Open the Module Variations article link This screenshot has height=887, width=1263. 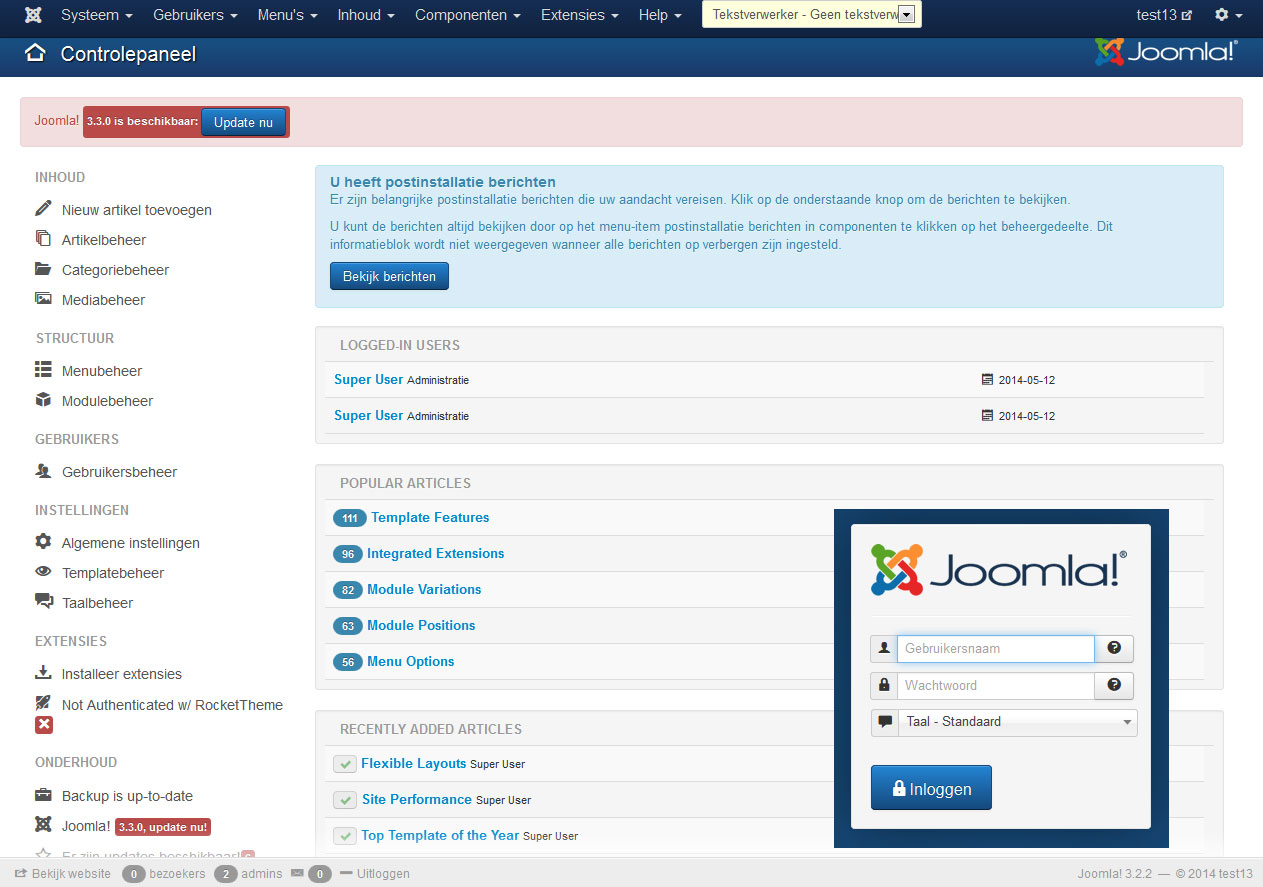pos(424,589)
